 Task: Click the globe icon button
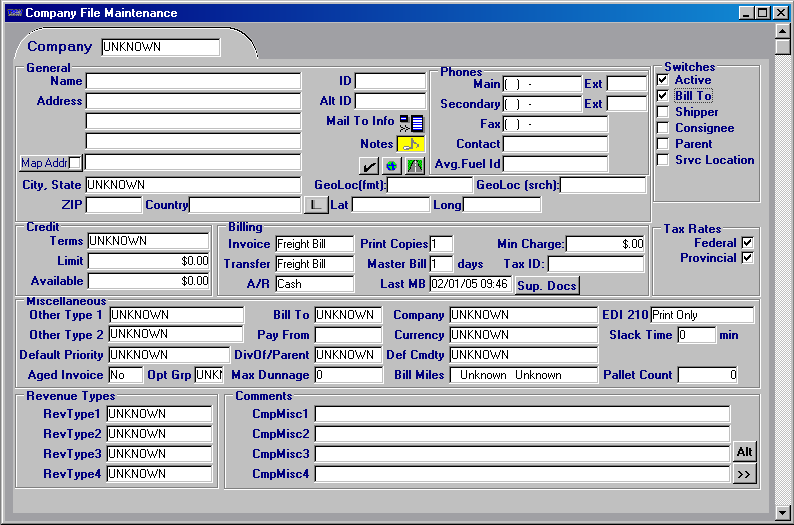391,166
